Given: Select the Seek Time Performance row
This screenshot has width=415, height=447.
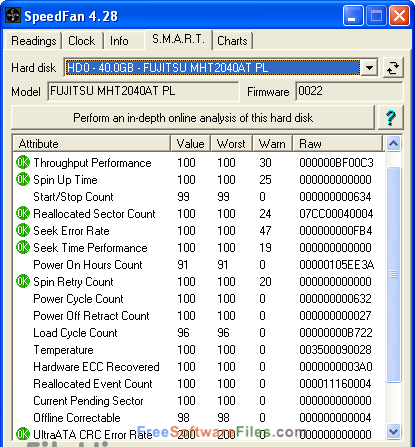Looking at the screenshot, I should click(x=199, y=247).
